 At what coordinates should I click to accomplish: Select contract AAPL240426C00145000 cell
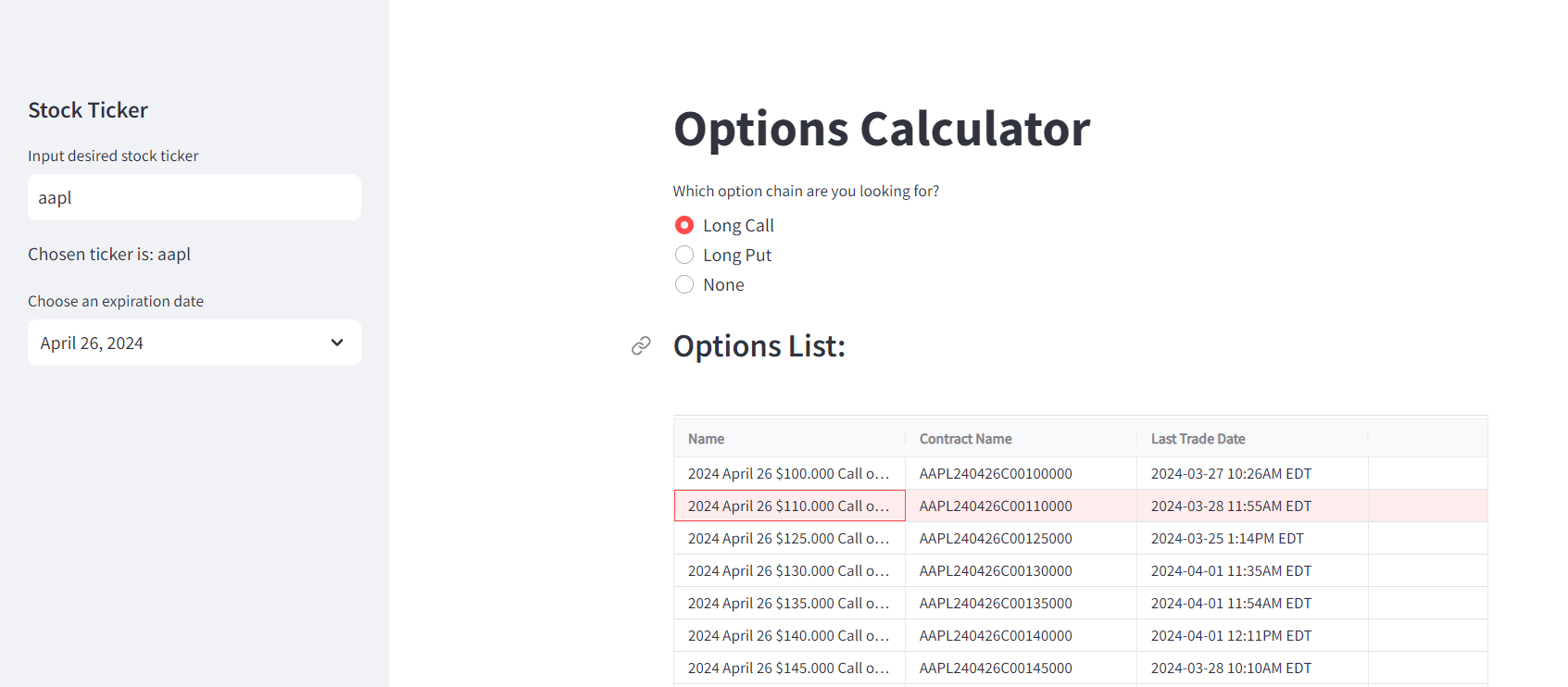pyautogui.click(x=996, y=668)
